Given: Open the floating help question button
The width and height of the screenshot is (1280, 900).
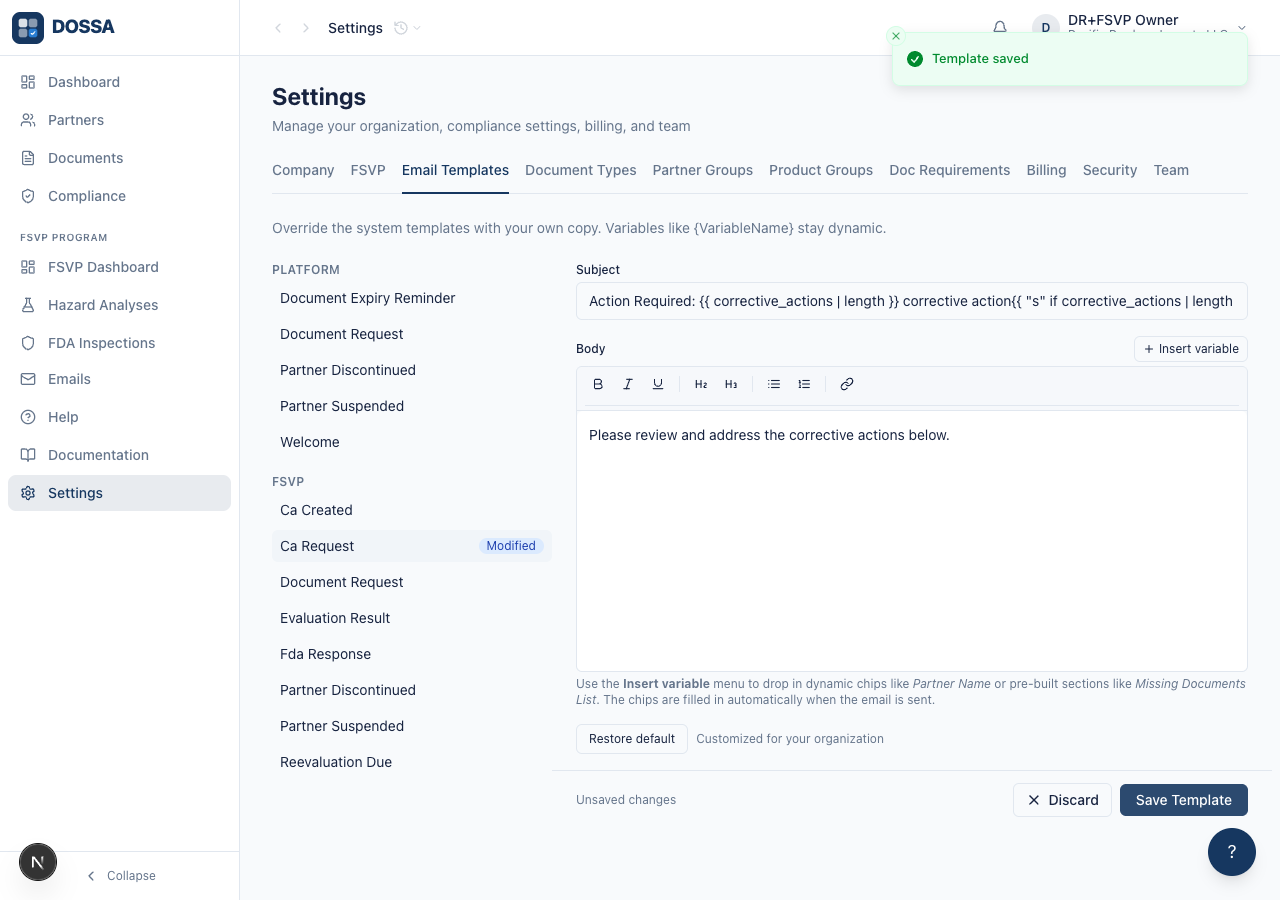Looking at the screenshot, I should 1232,852.
